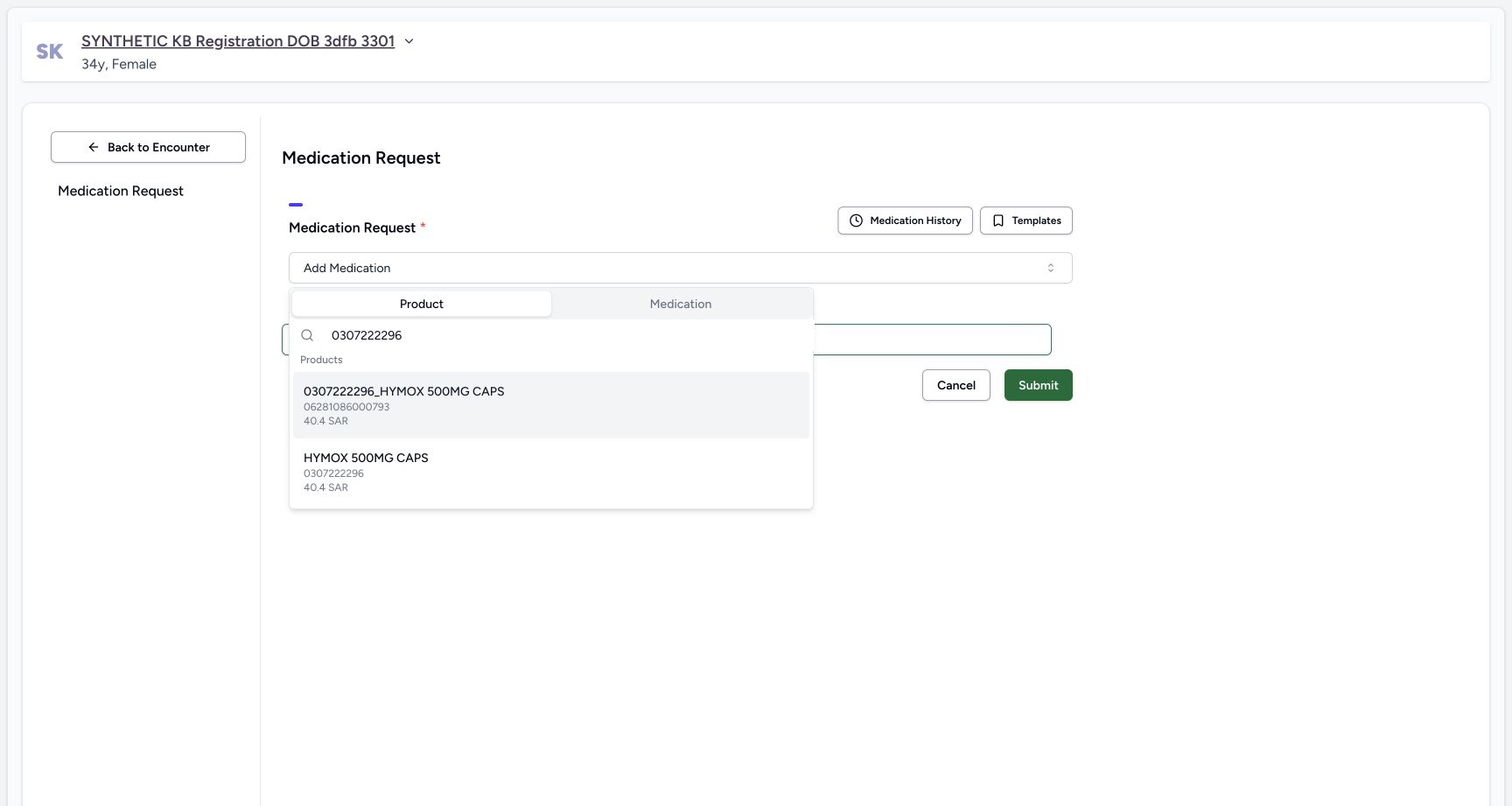The height and width of the screenshot is (806, 1512).
Task: Click the clock icon in Medication History
Action: coord(856,221)
